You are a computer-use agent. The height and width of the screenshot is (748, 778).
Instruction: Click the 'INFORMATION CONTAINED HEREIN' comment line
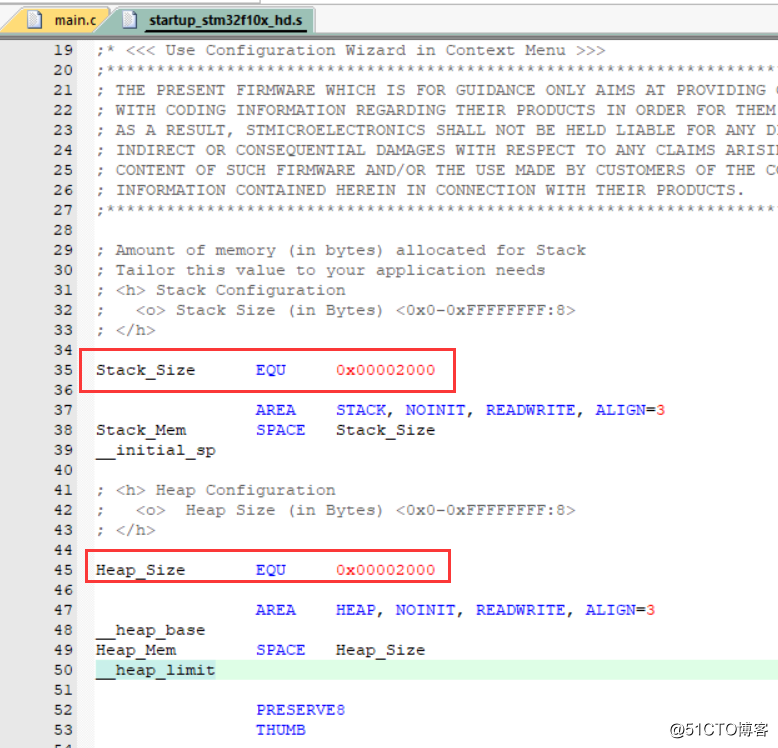pyautogui.click(x=421, y=190)
